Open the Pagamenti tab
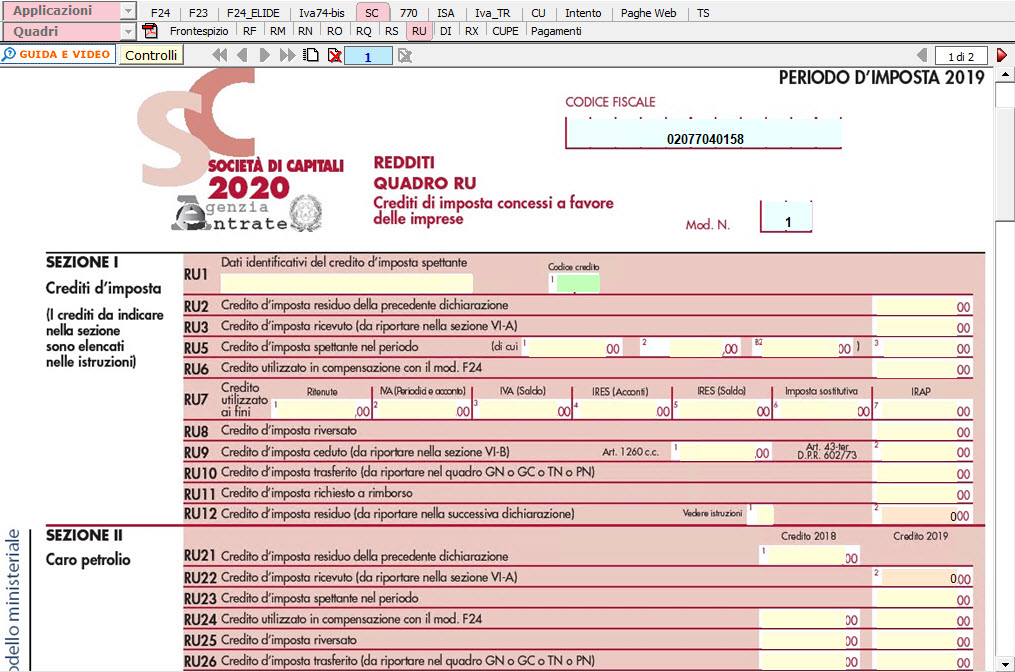Viewport: 1015px width, 672px height. [x=556, y=31]
